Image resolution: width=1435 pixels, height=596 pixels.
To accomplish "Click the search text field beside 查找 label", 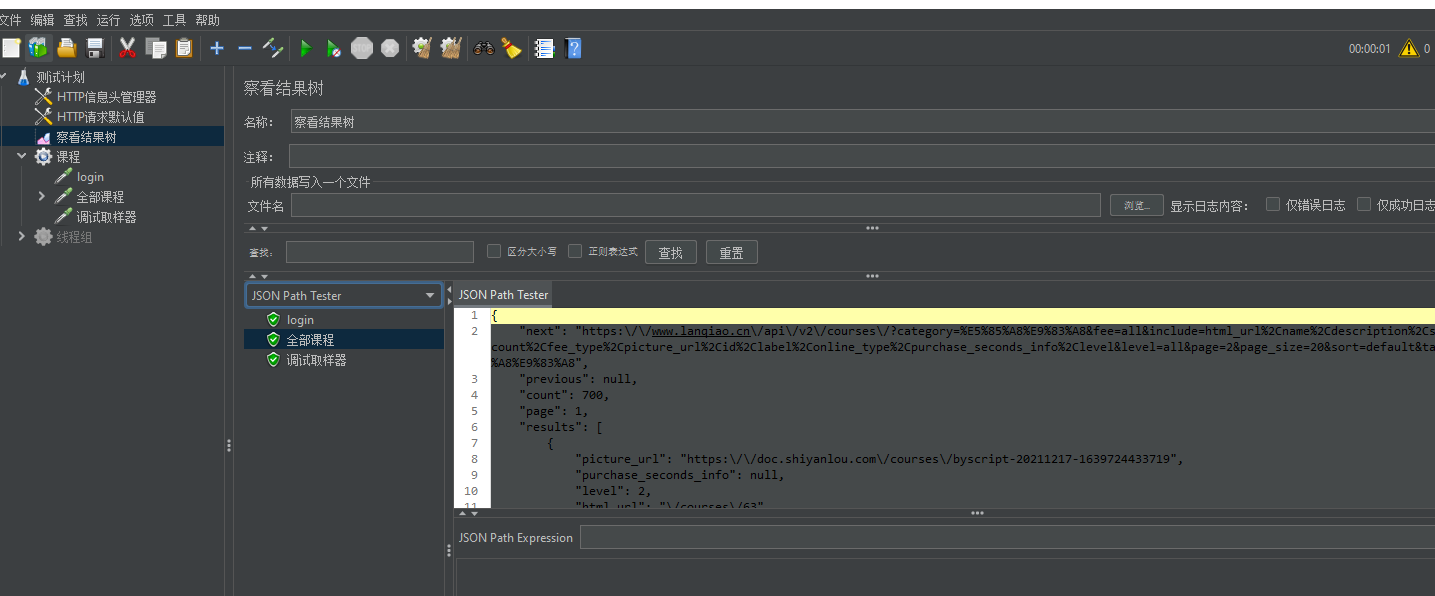I will [x=380, y=252].
